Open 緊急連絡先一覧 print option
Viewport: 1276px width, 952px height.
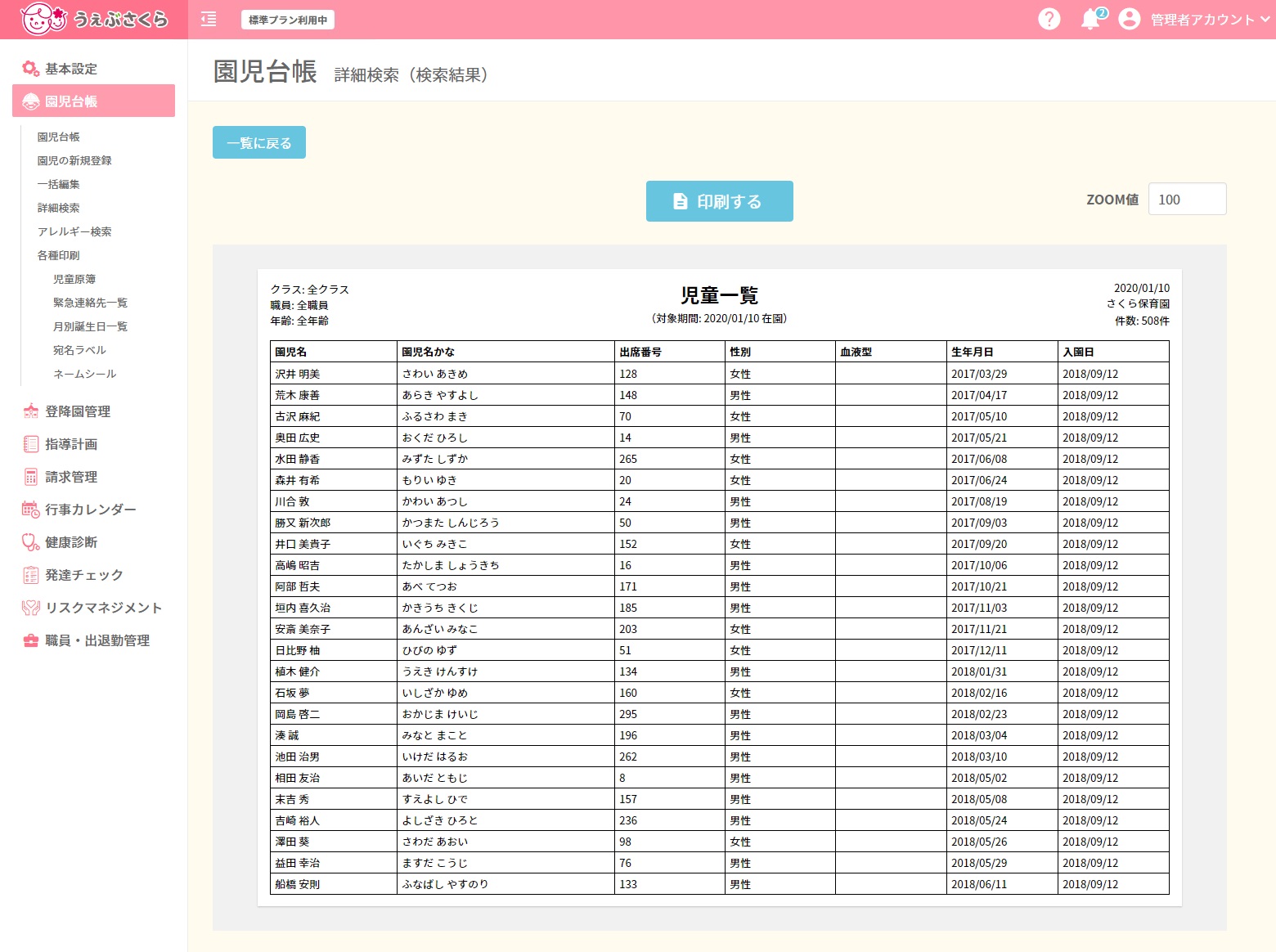[x=91, y=303]
